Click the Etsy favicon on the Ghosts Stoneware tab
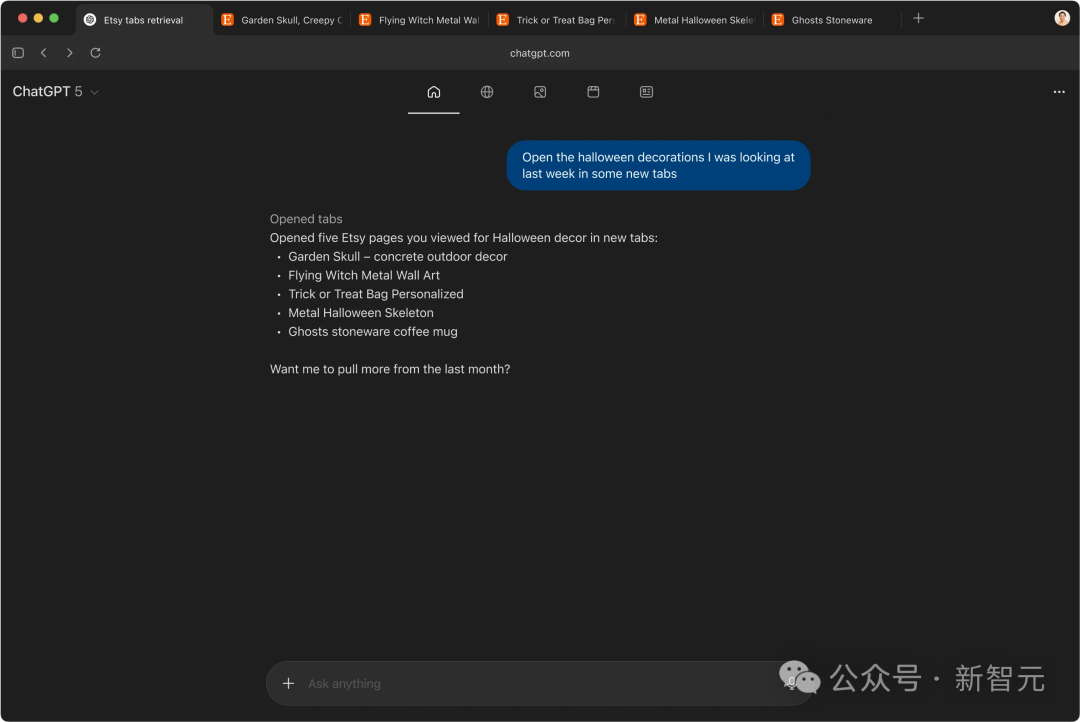The width and height of the screenshot is (1080, 722). coord(777,18)
